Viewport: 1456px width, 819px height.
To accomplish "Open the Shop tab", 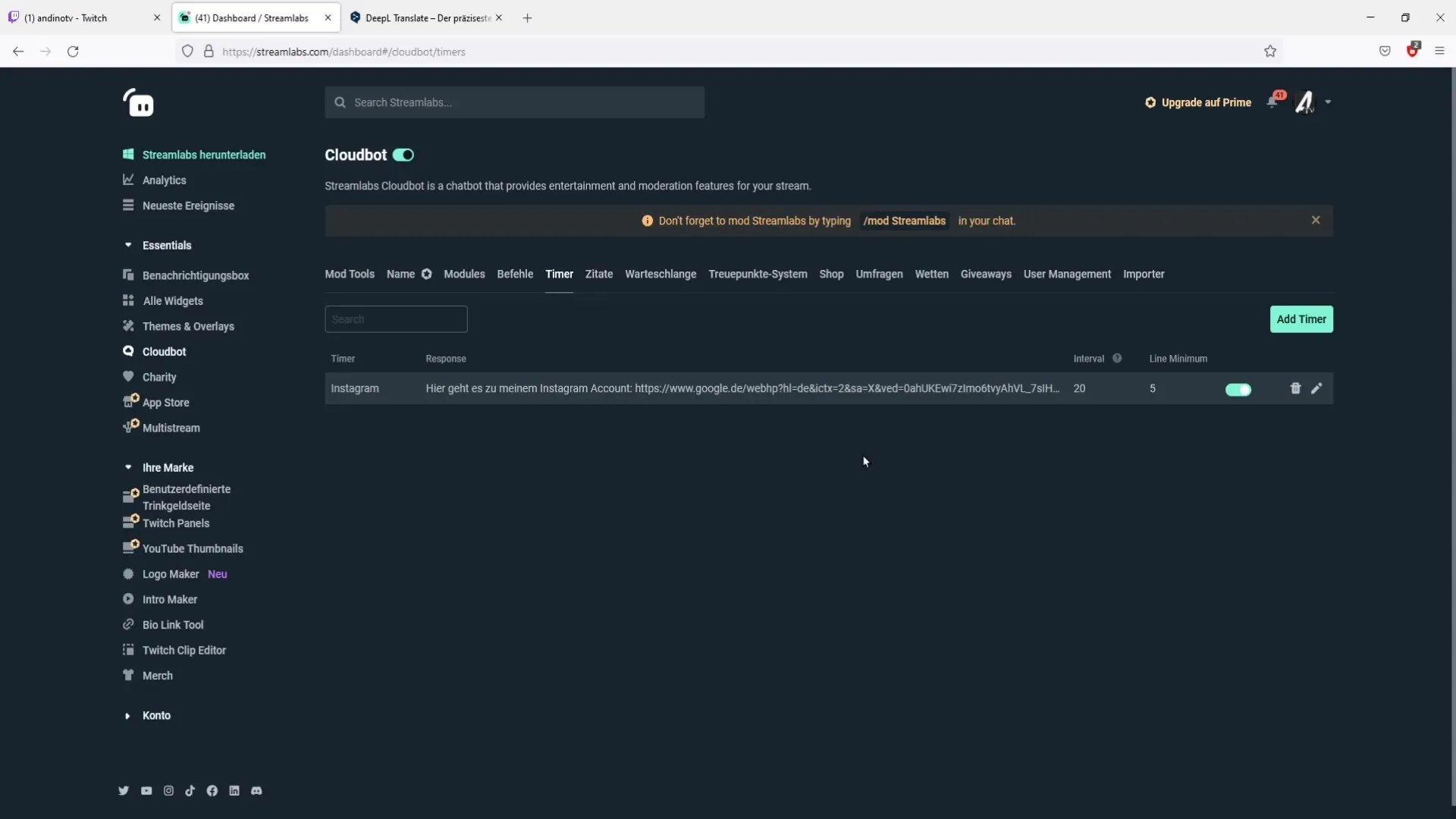I will point(831,275).
